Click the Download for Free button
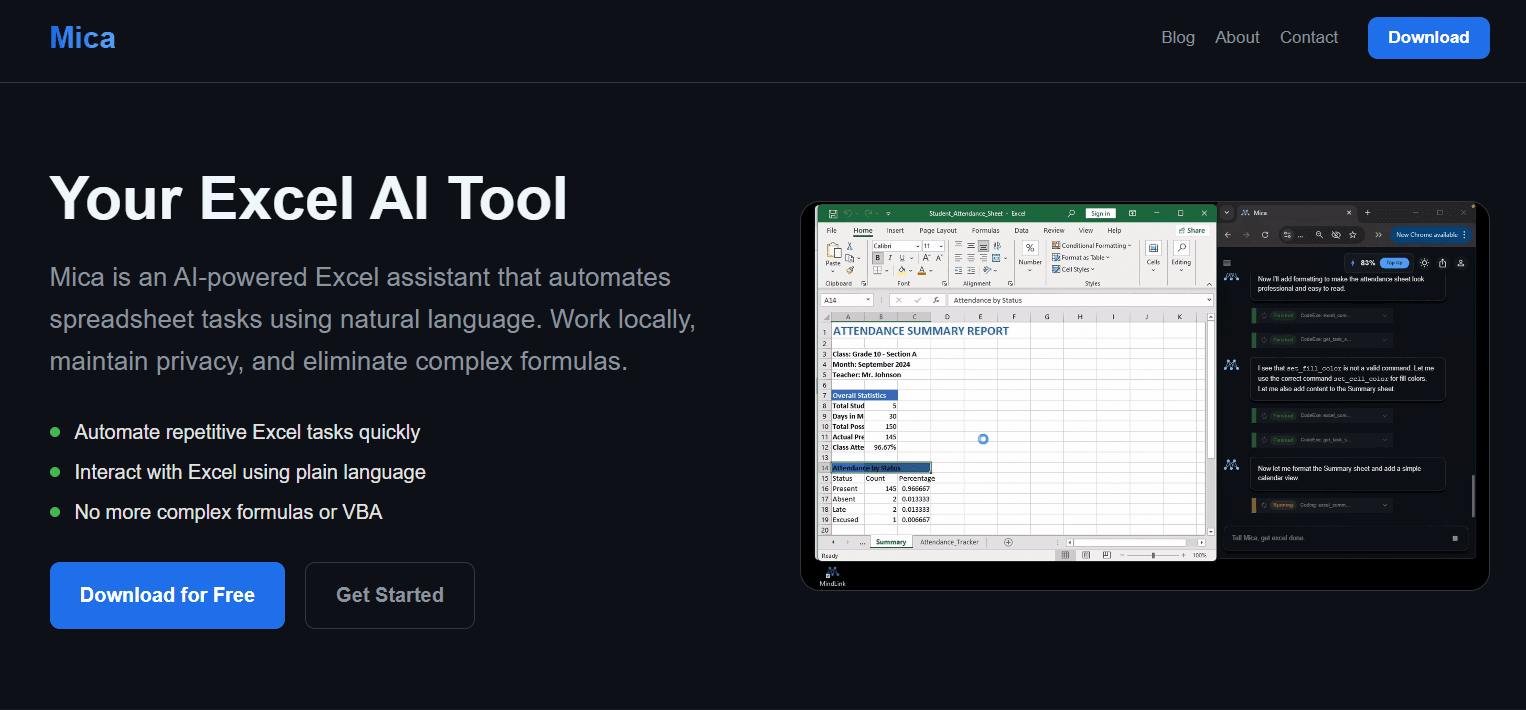 (x=167, y=595)
